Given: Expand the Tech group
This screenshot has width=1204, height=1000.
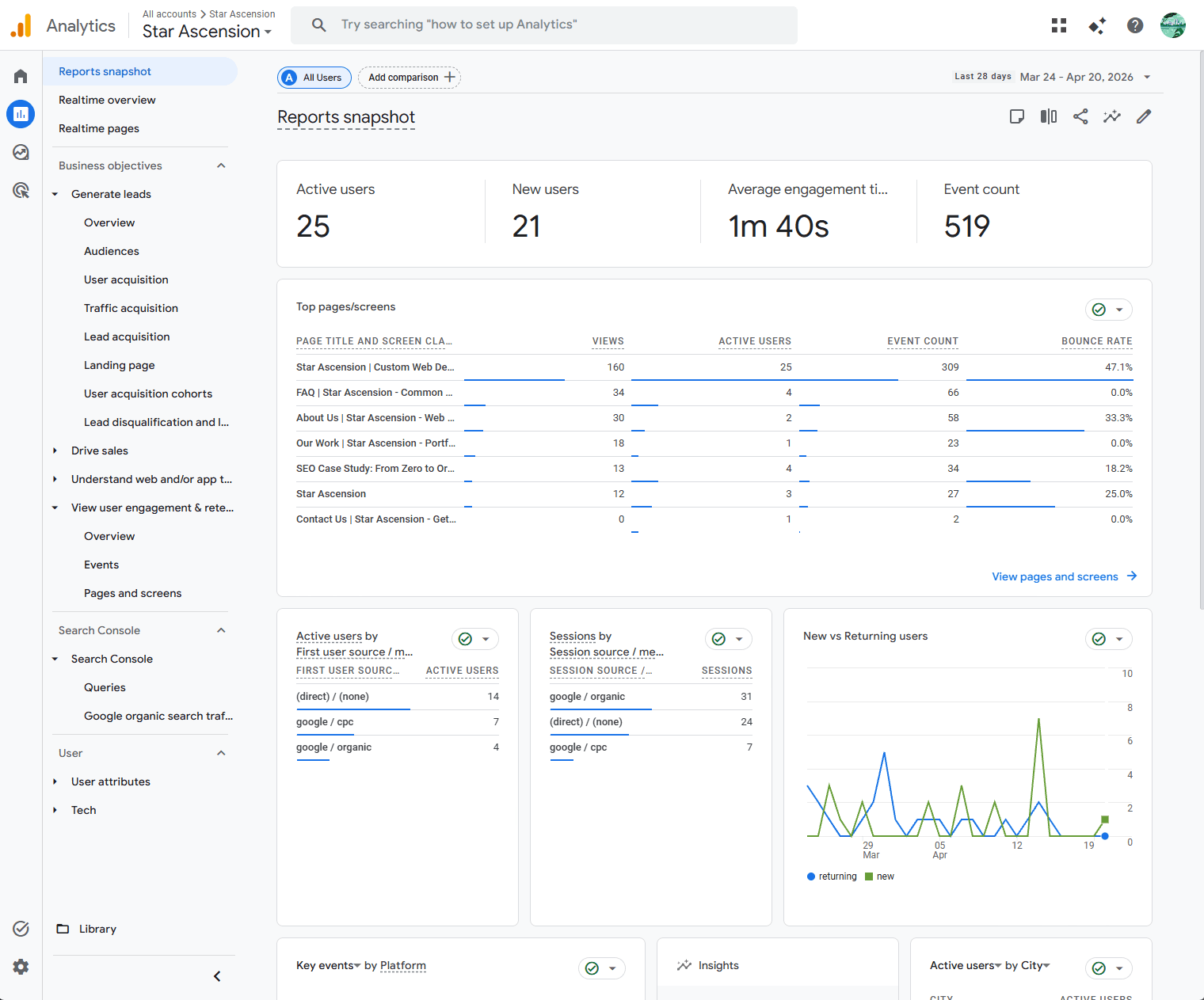Looking at the screenshot, I should pos(55,810).
